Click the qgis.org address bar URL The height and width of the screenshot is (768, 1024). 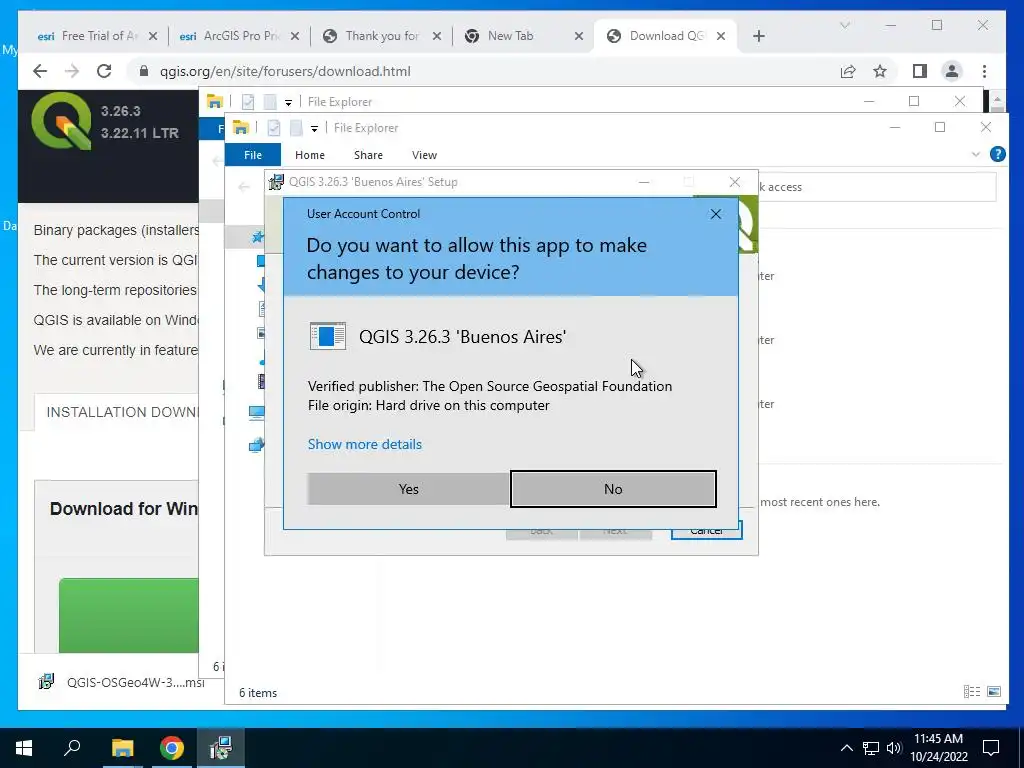(285, 71)
